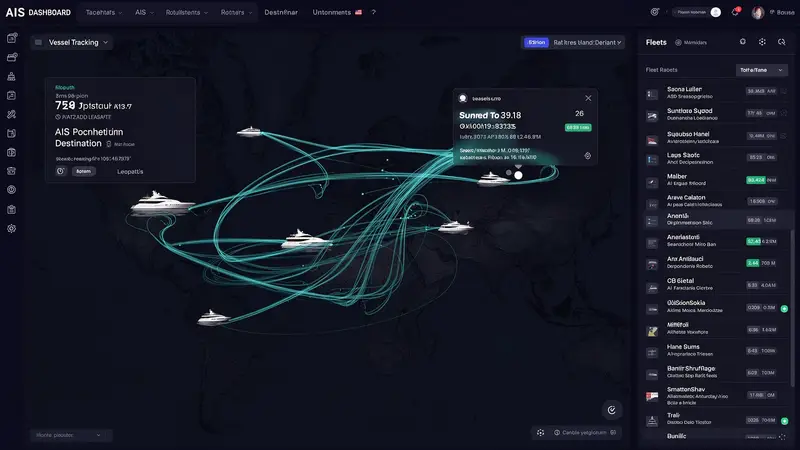Open the Untonments menu item
Screen dimensions: 800x450
pyautogui.click(x=332, y=12)
